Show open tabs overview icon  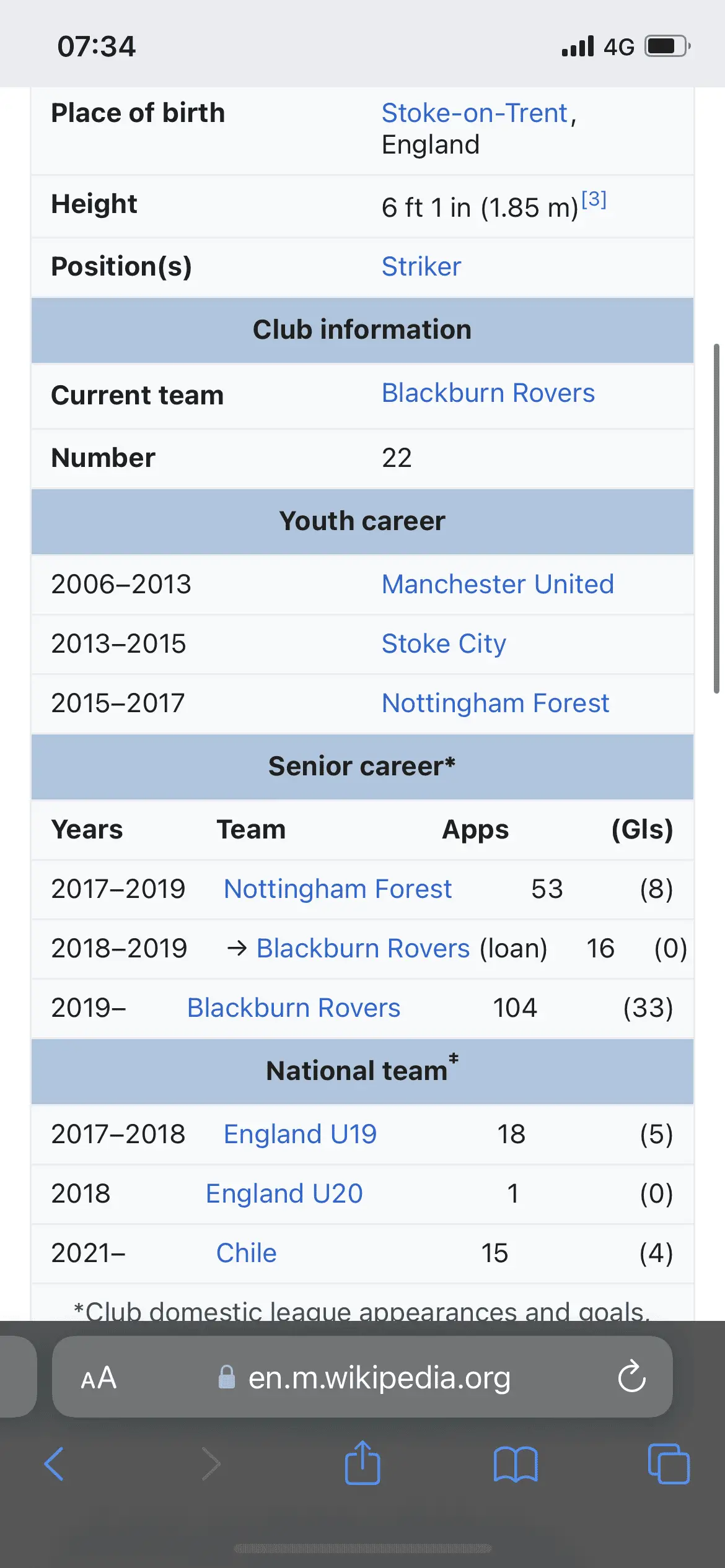tap(668, 1464)
